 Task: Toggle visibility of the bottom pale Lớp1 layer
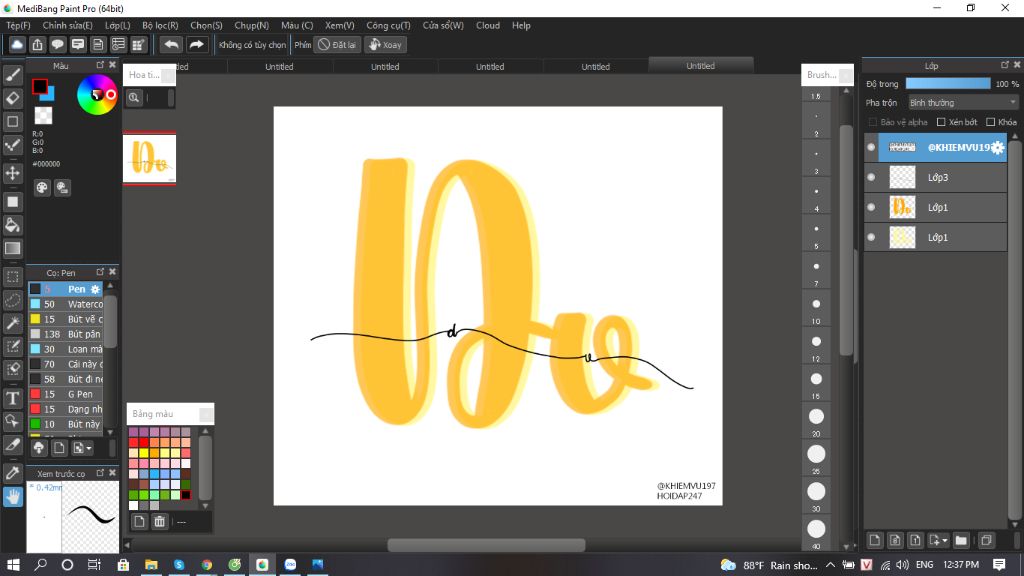(871, 238)
